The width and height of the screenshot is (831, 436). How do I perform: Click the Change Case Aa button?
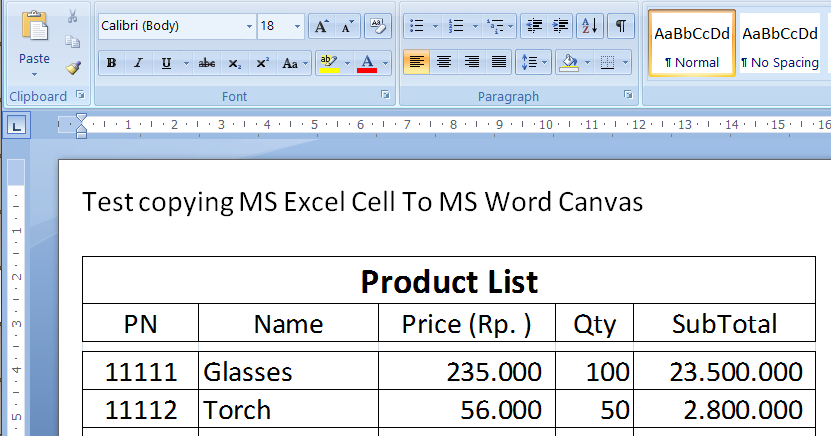tap(294, 63)
